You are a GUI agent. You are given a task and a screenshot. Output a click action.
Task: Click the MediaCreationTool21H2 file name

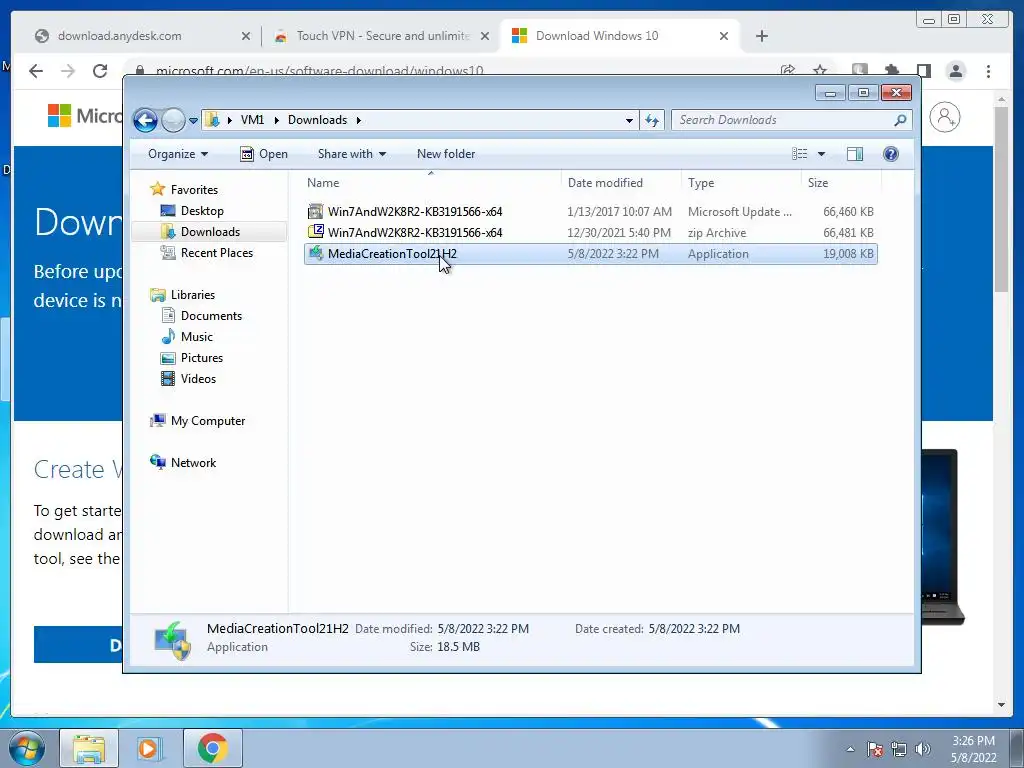coord(392,254)
